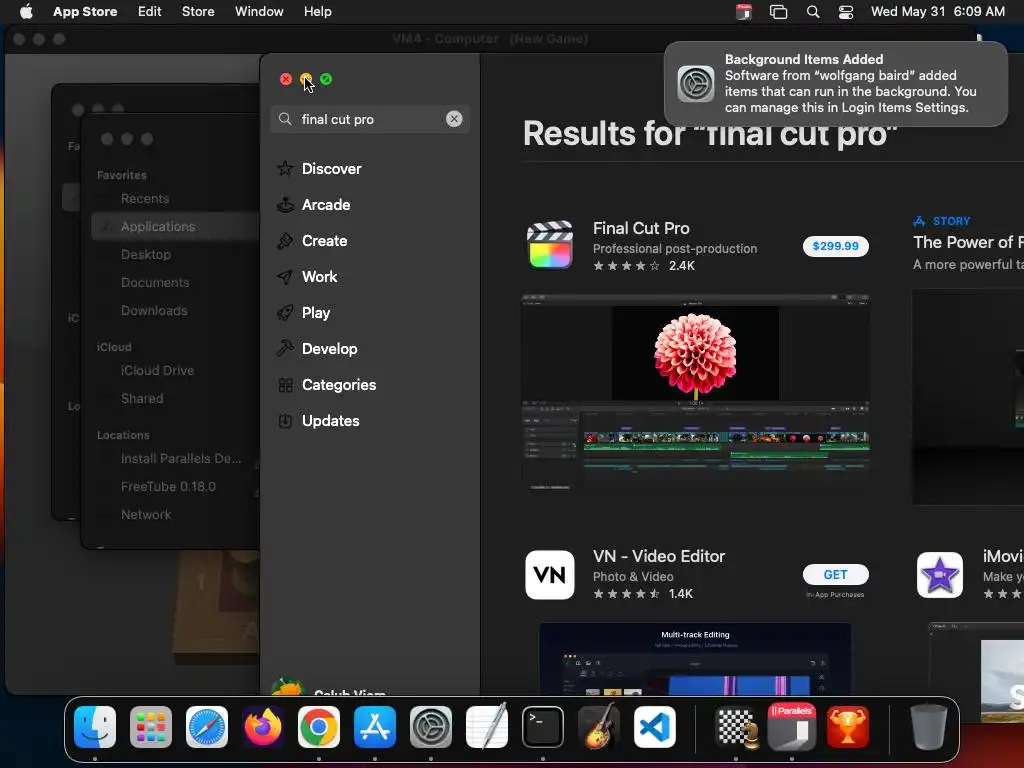Launch Visual Studio Code from the Dock
This screenshot has height=768, width=1024.
click(x=654, y=726)
